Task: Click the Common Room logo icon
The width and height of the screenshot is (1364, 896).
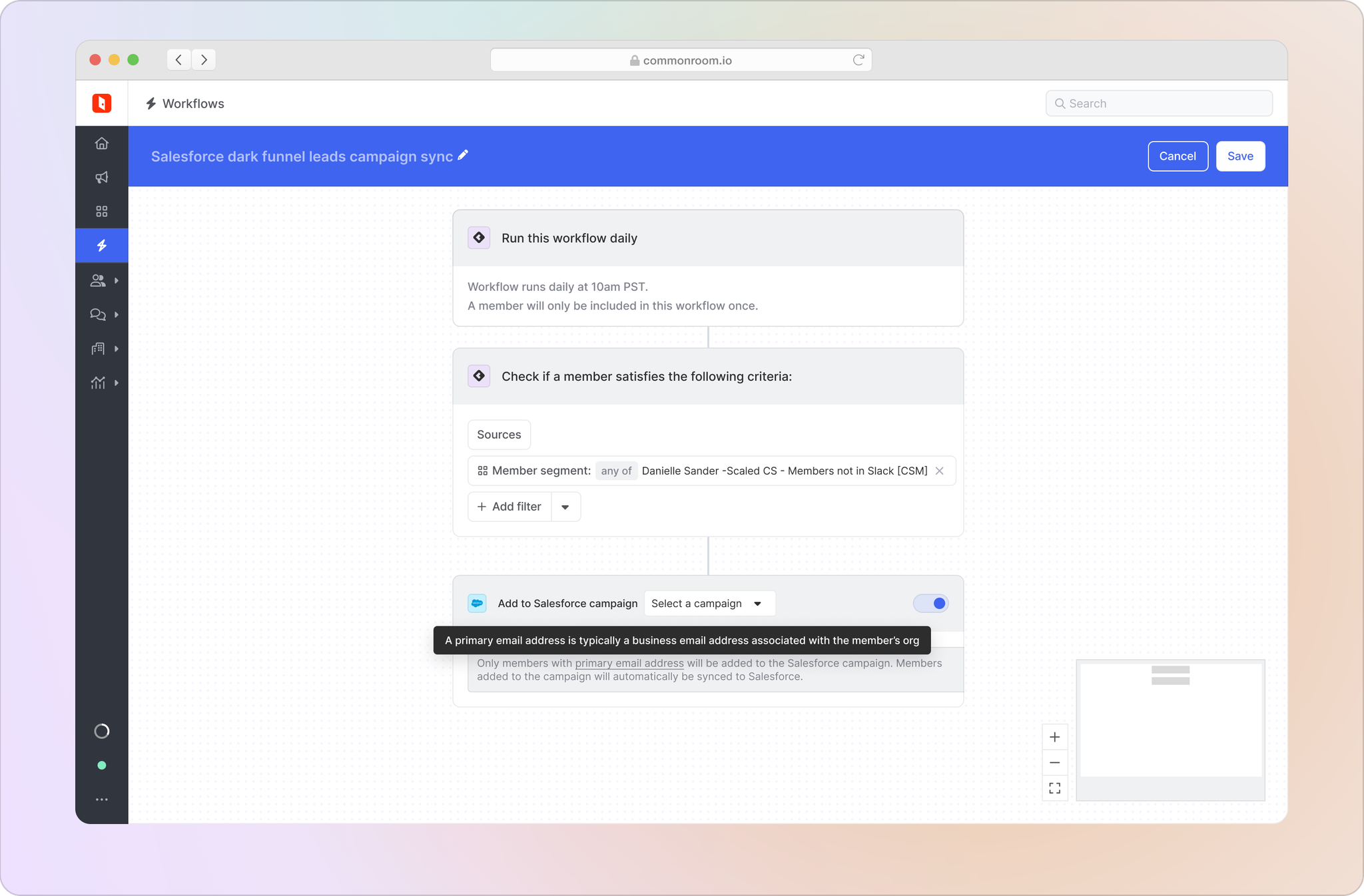Action: click(101, 103)
